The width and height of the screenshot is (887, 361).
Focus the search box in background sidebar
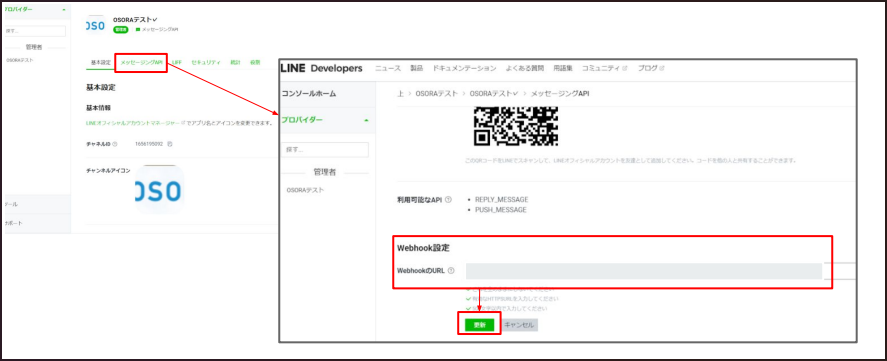pos(34,31)
